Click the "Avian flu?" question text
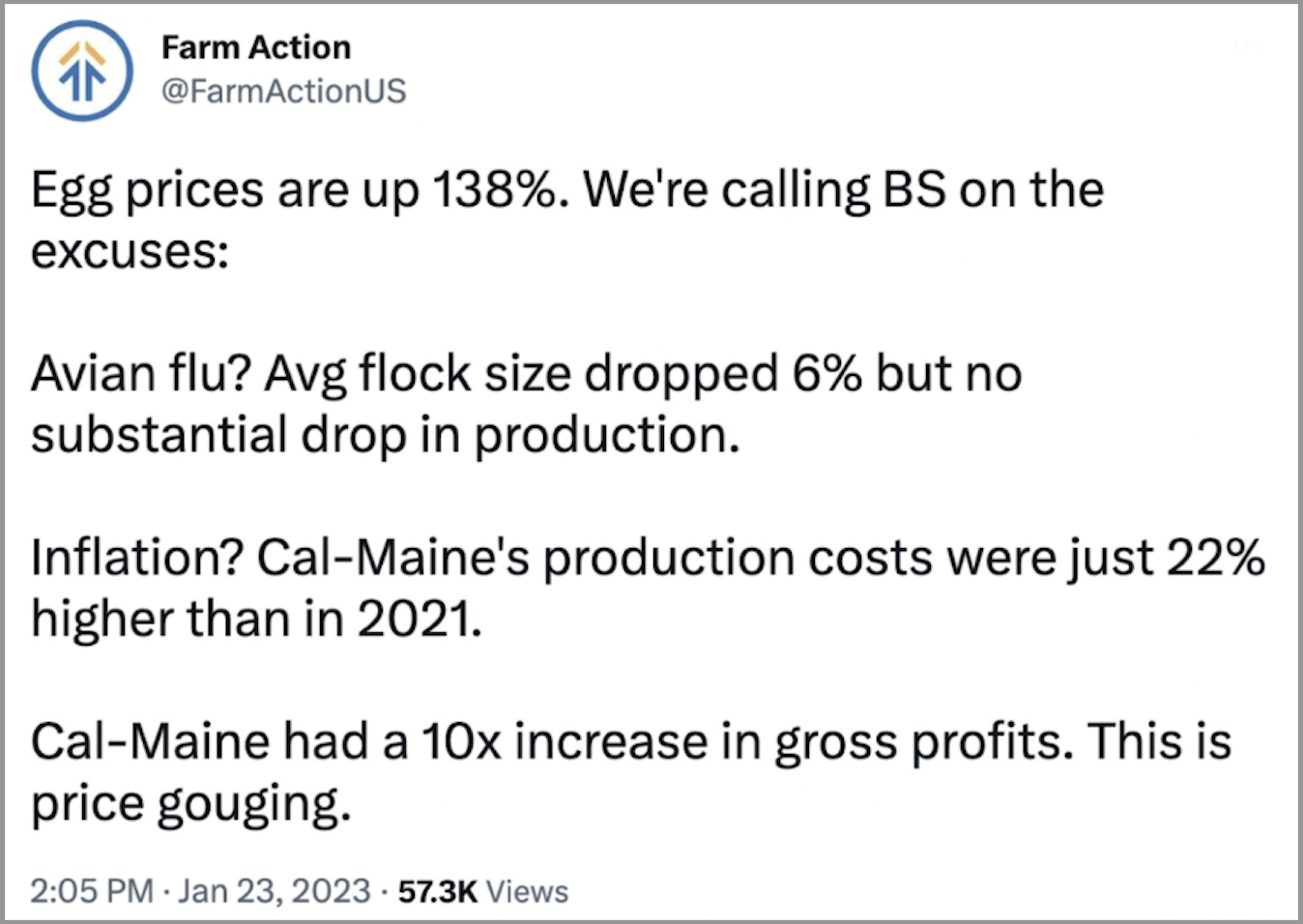Viewport: 1303px width, 924px height. tap(142, 373)
